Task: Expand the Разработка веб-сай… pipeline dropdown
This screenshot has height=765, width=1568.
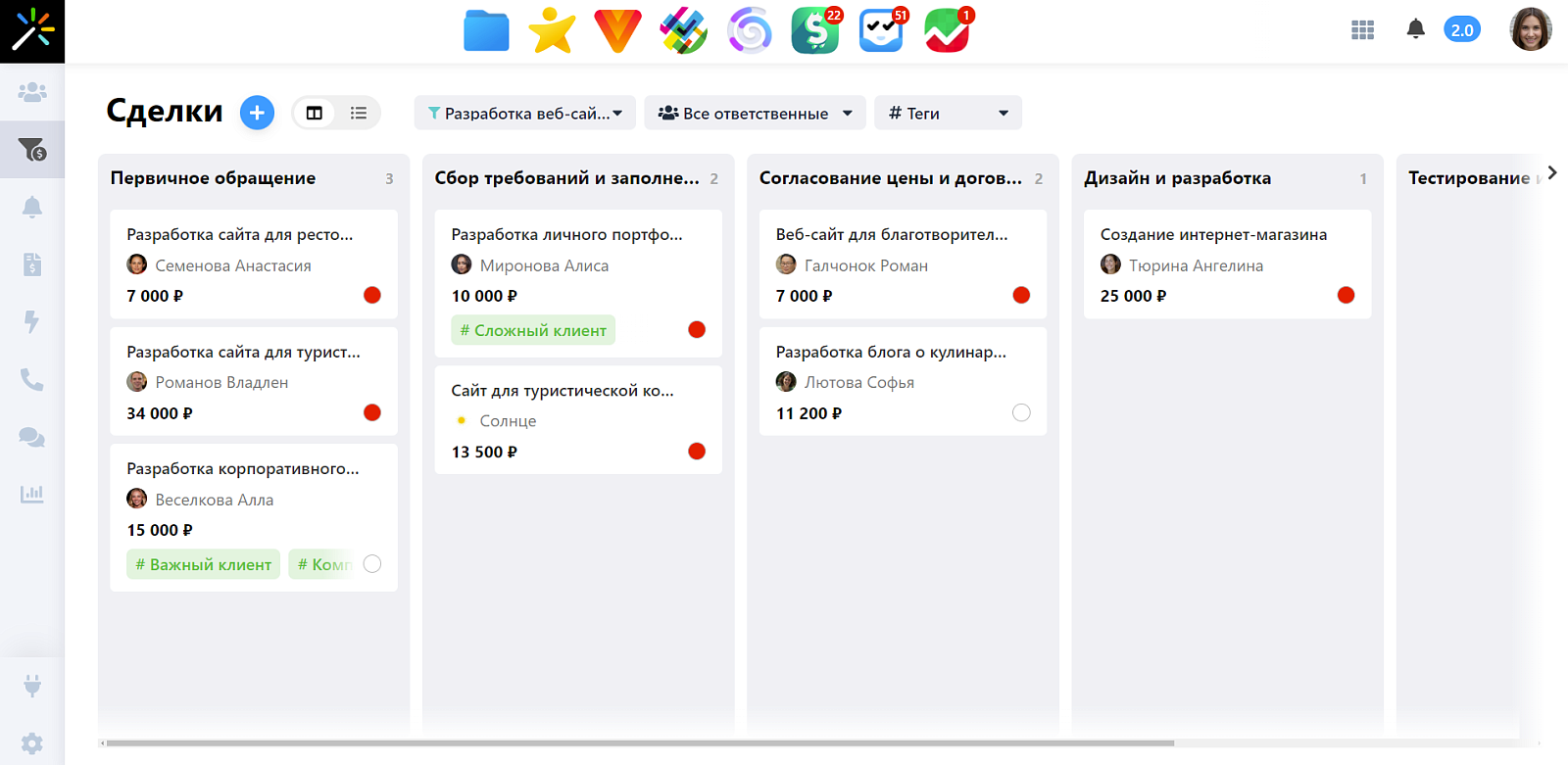Action: tap(525, 113)
